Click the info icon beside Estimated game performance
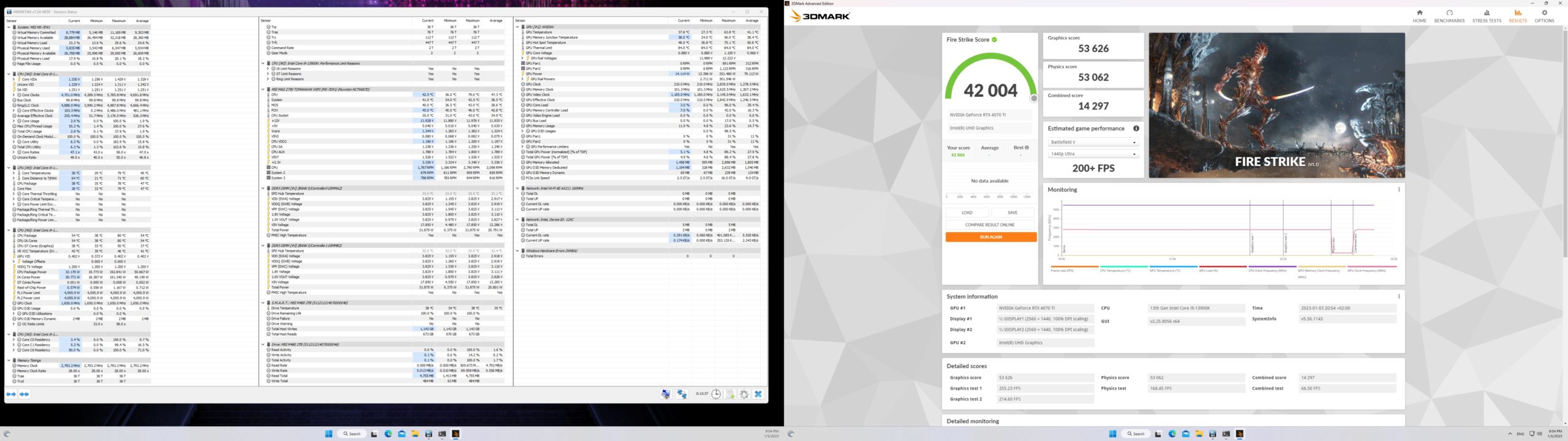The width and height of the screenshot is (1568, 441). (1136, 129)
